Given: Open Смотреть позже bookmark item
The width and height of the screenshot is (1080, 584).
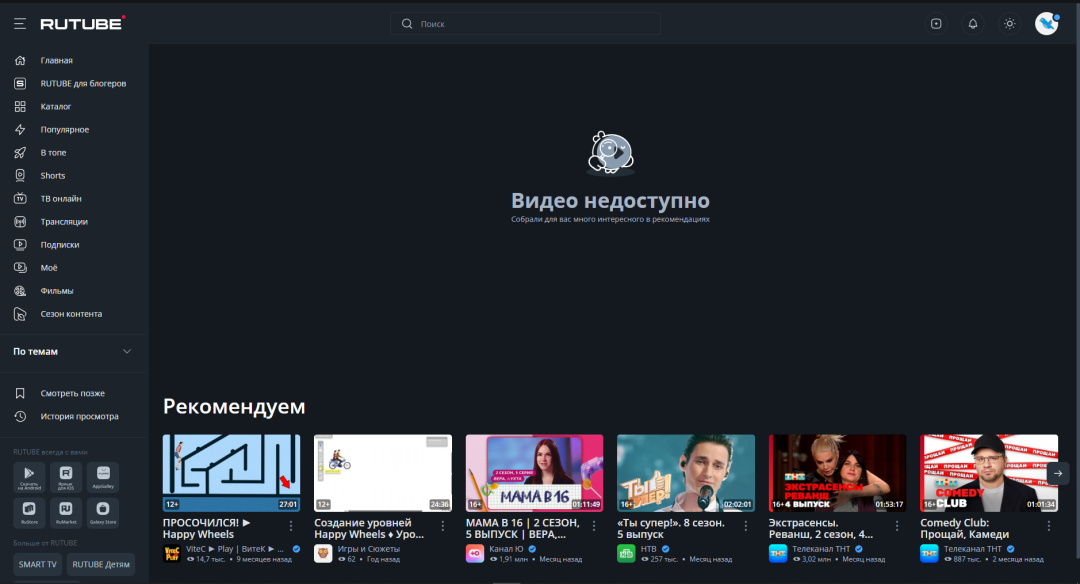Looking at the screenshot, I should 72,393.
